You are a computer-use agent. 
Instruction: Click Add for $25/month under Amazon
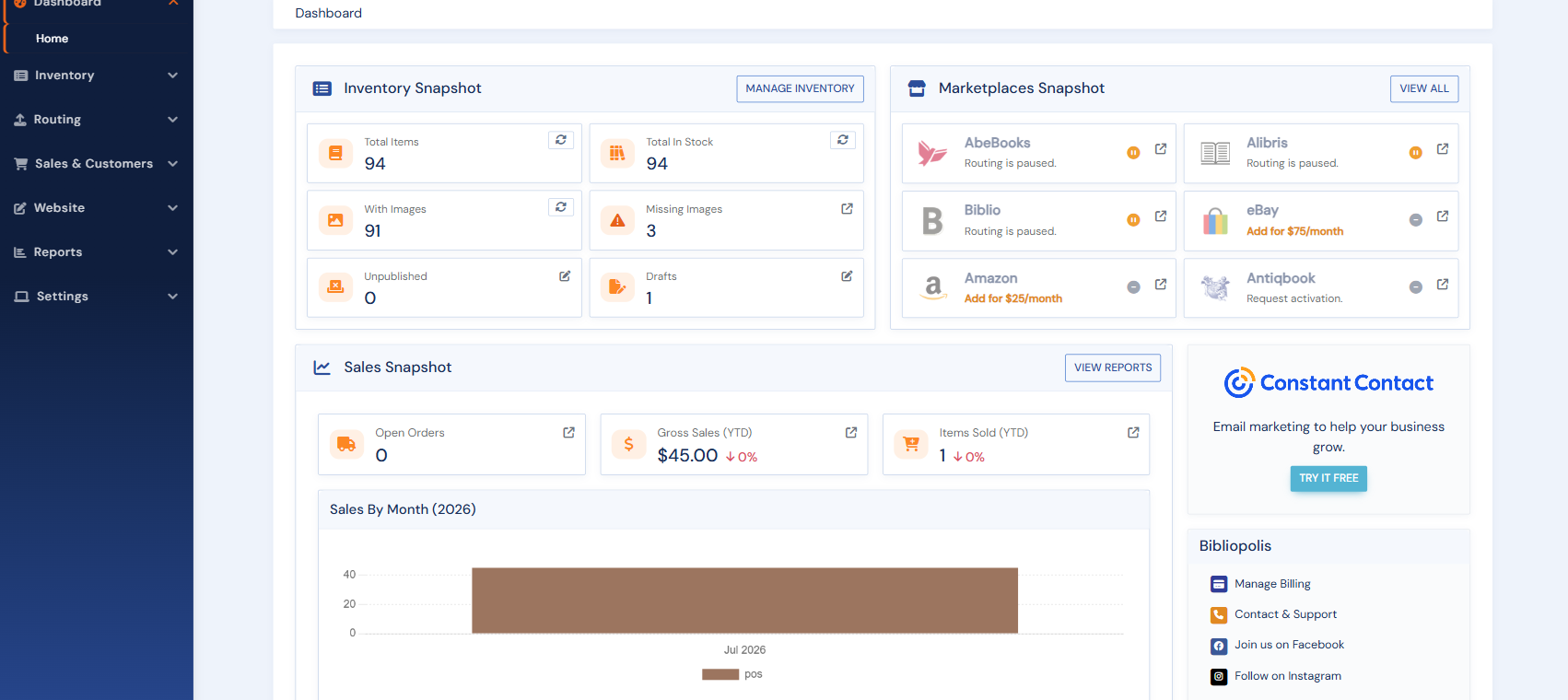[1013, 298]
